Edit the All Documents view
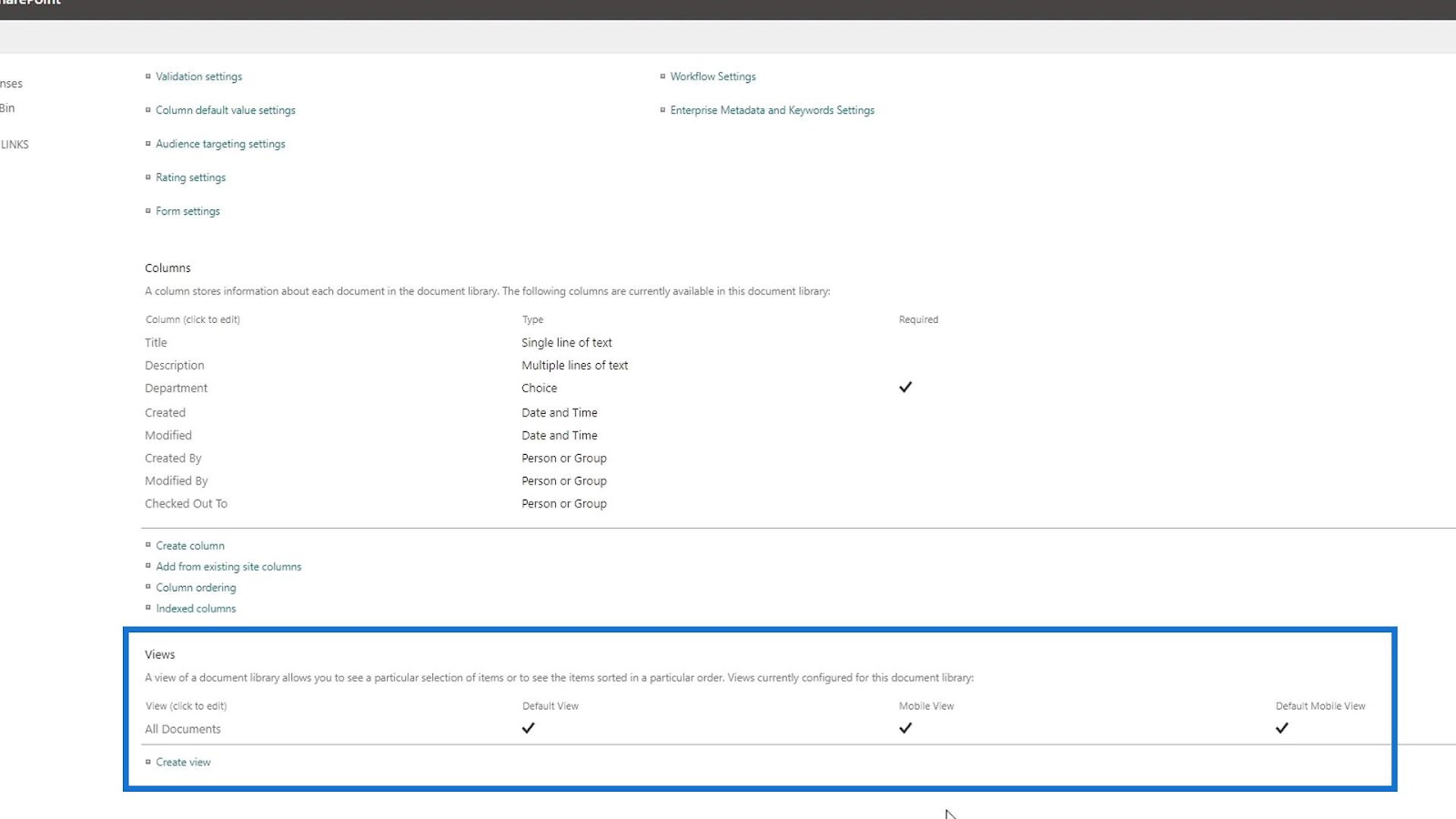1456x819 pixels. click(x=183, y=730)
